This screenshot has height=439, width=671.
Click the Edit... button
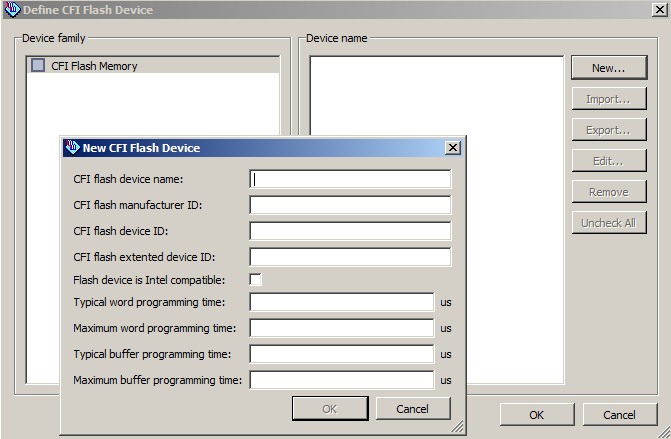tap(609, 161)
